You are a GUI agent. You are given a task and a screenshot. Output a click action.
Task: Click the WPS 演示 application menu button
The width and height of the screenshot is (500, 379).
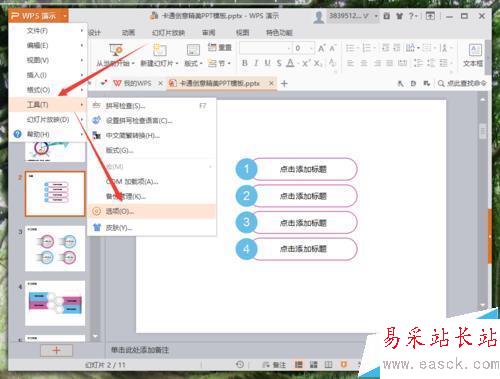point(34,16)
